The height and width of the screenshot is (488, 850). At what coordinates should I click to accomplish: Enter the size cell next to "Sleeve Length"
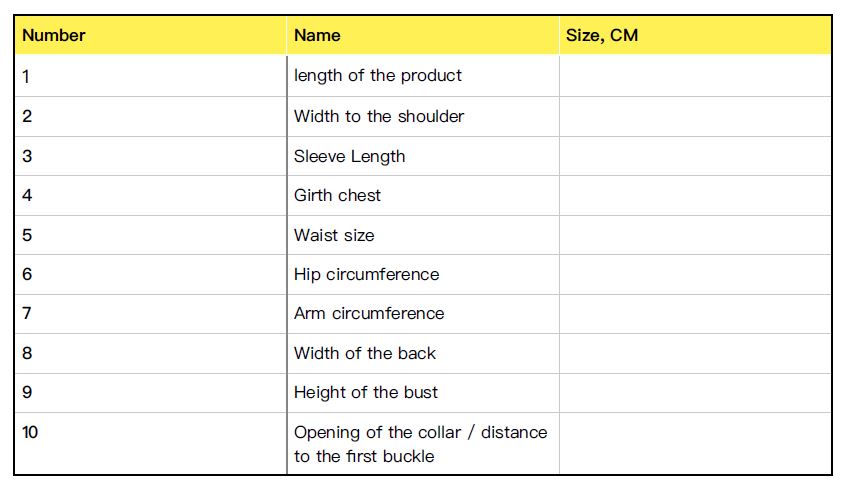tap(694, 156)
